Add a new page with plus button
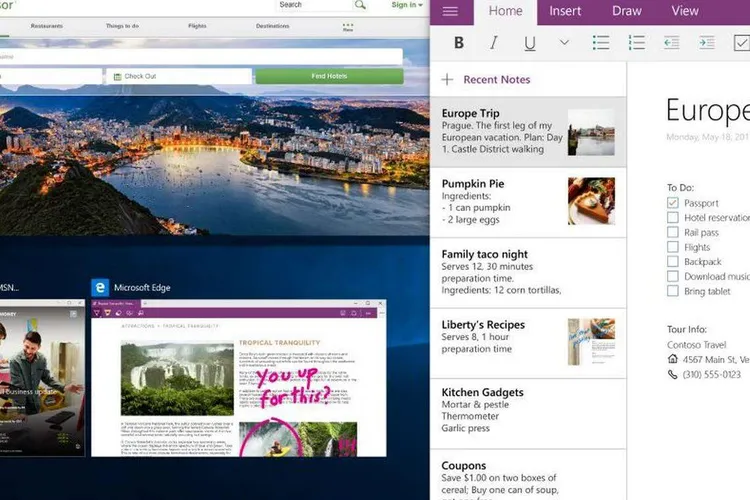The image size is (750, 500). [447, 80]
